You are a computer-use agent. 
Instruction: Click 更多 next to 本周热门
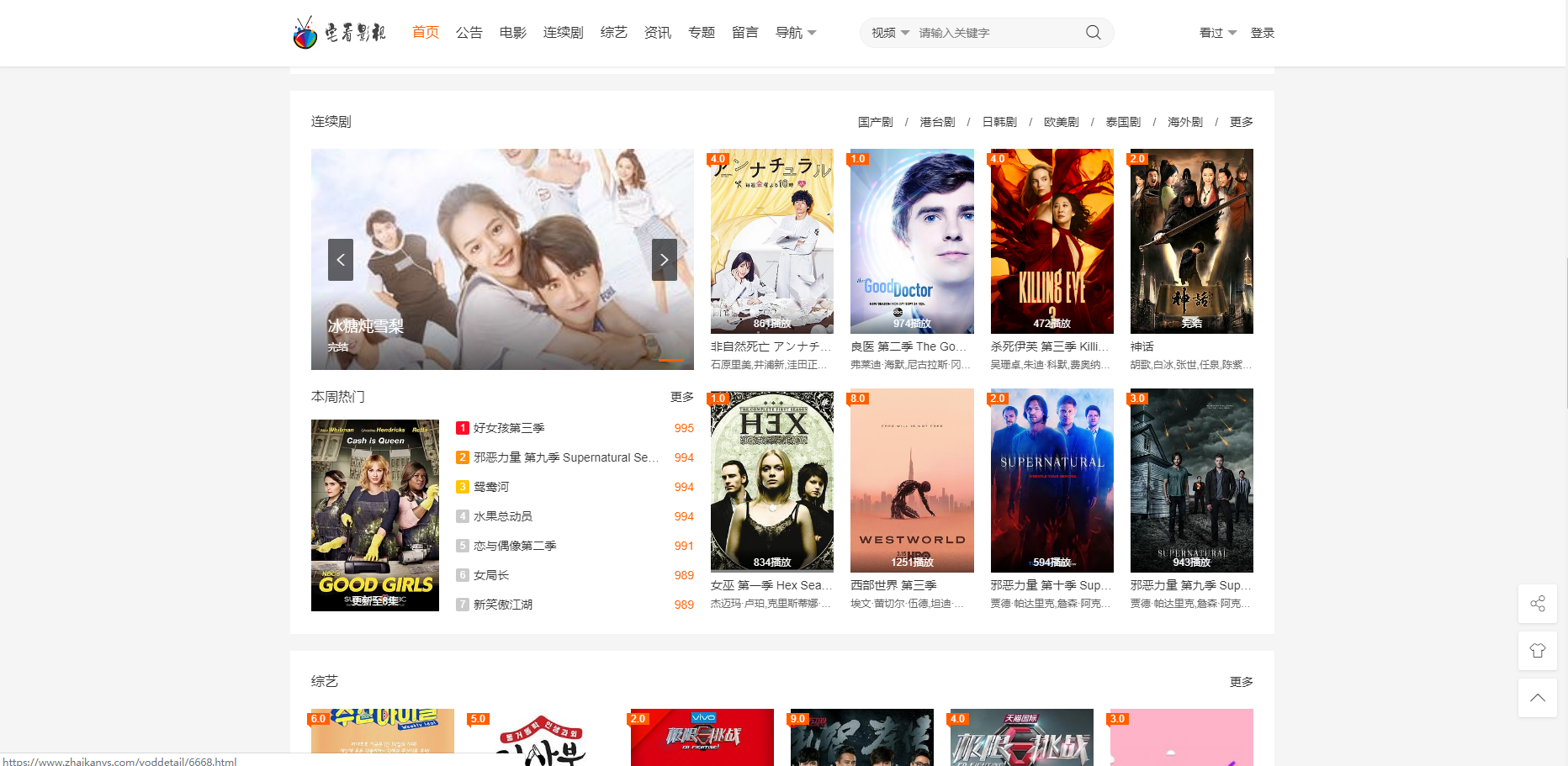[x=682, y=397]
